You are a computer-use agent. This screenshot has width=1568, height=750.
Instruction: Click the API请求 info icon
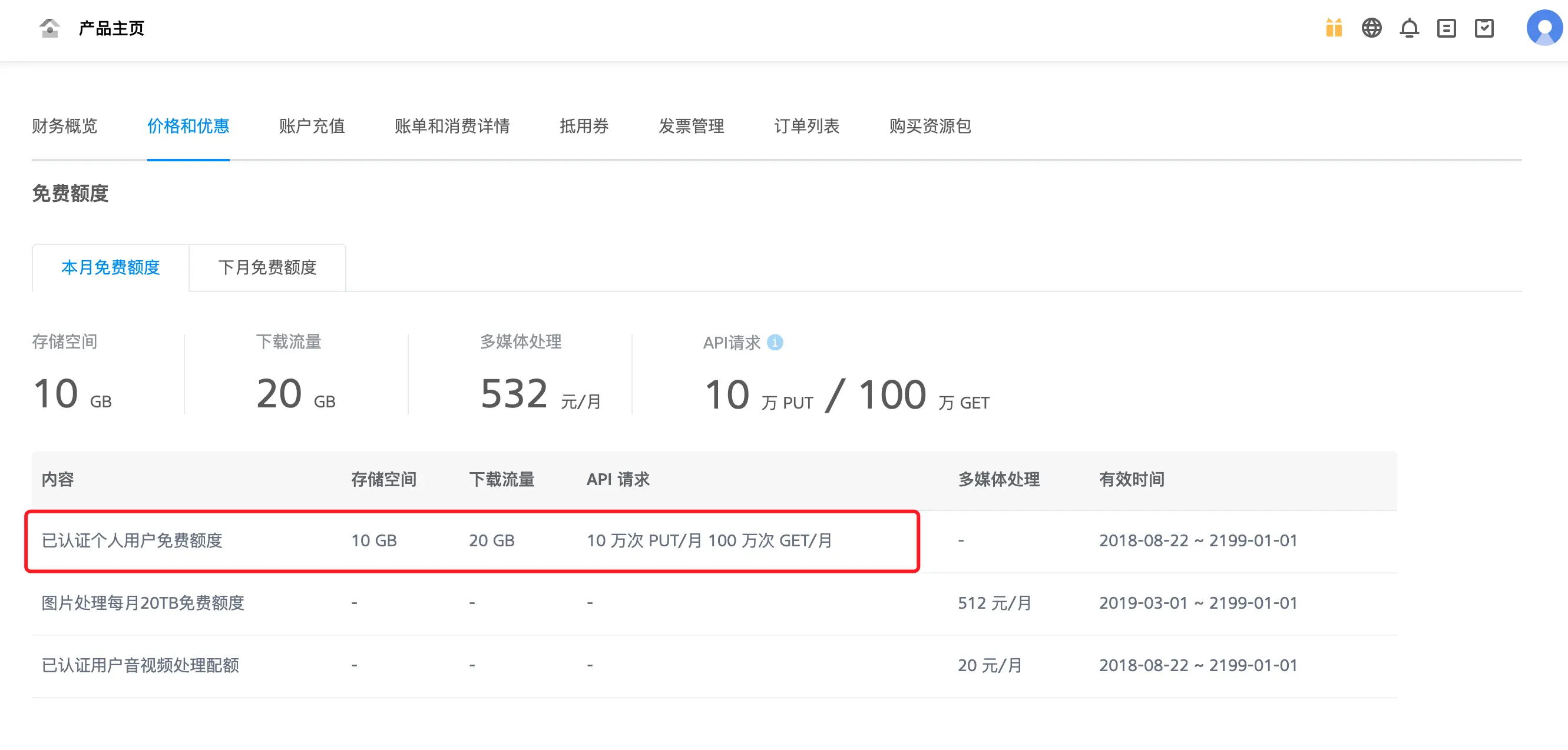pos(774,343)
